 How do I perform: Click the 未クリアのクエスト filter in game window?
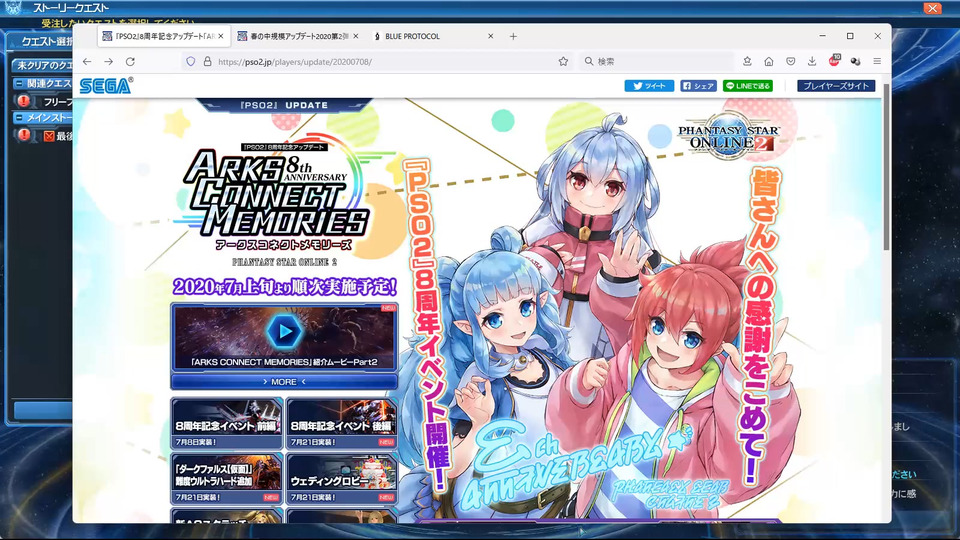[42, 65]
